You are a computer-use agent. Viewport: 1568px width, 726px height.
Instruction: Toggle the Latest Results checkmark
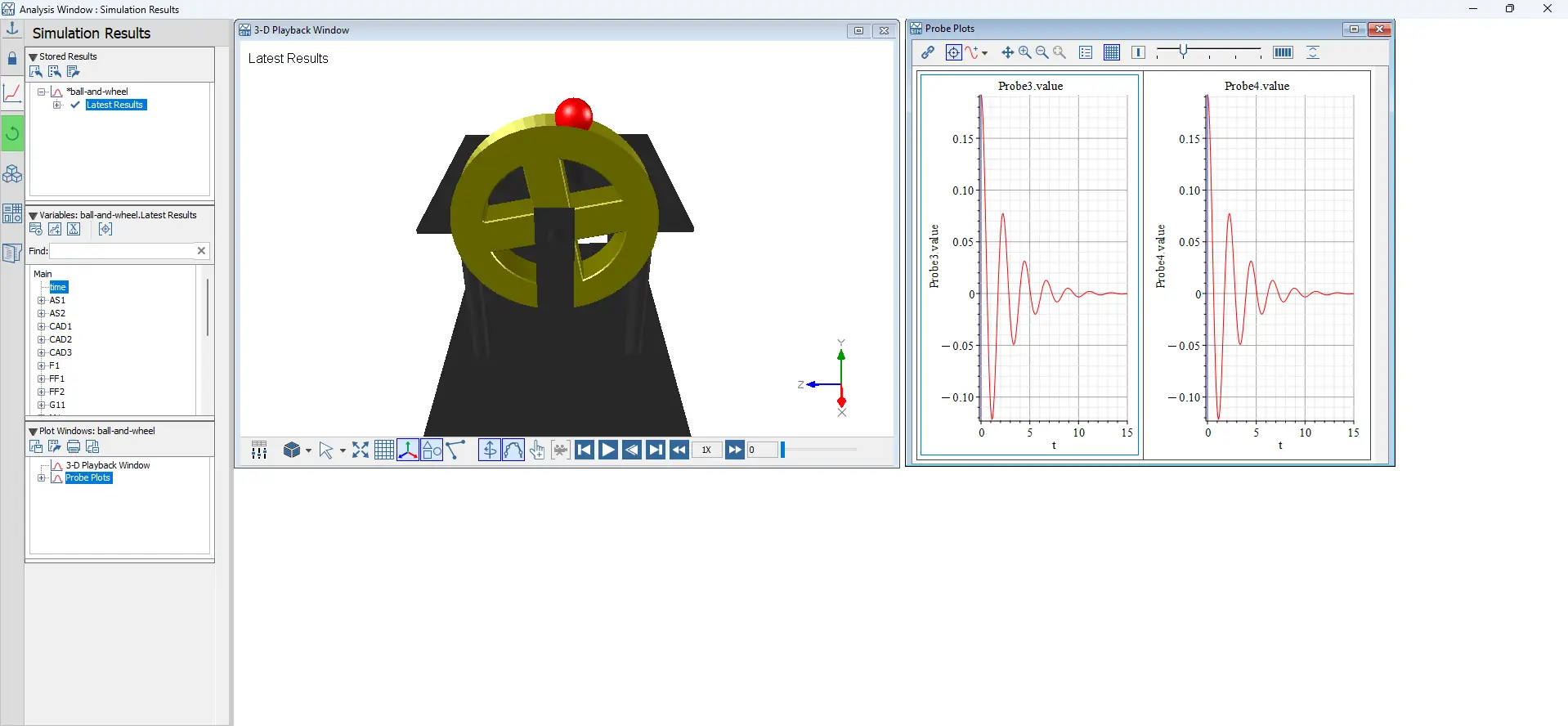(75, 105)
